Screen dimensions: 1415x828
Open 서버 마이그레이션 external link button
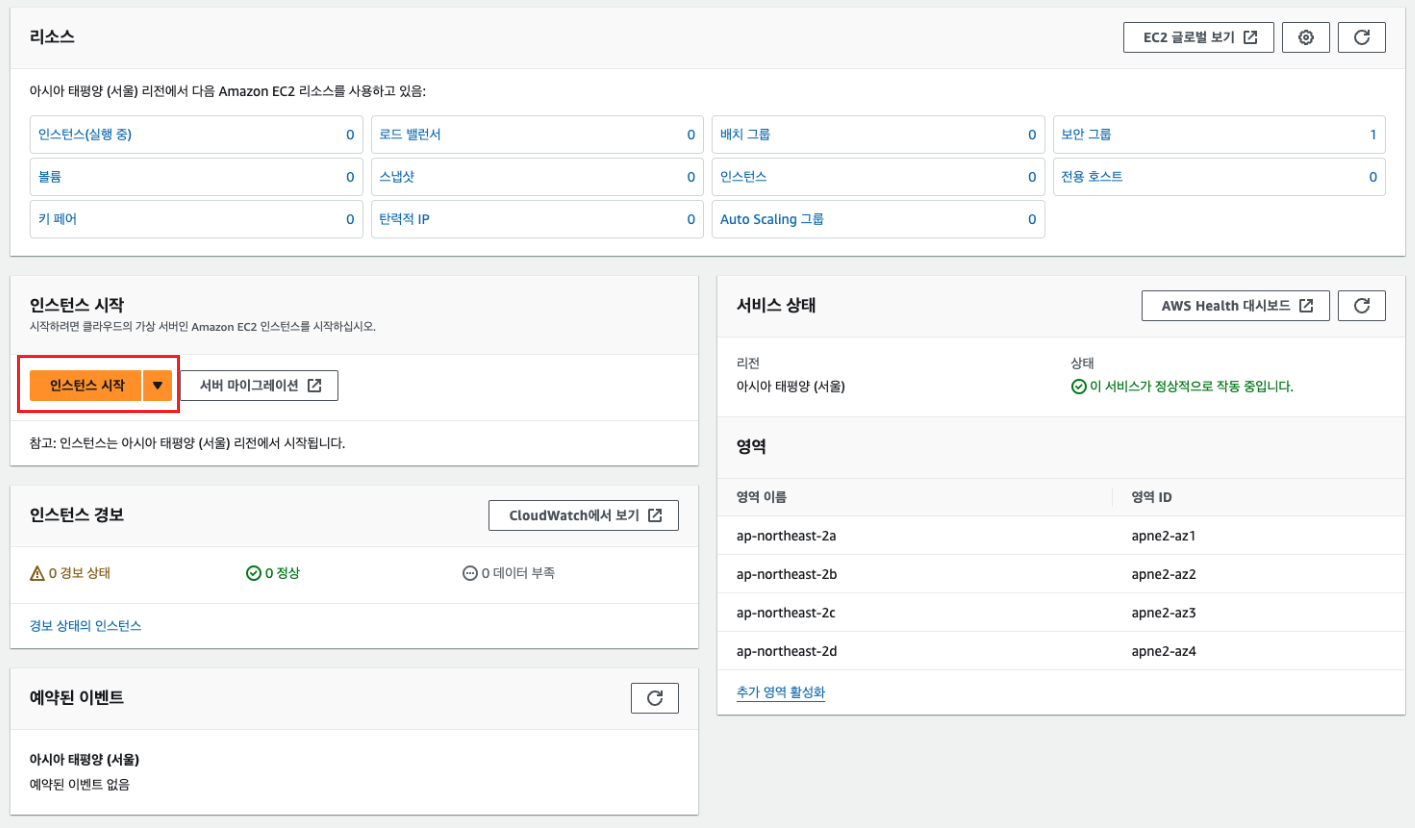click(x=259, y=385)
